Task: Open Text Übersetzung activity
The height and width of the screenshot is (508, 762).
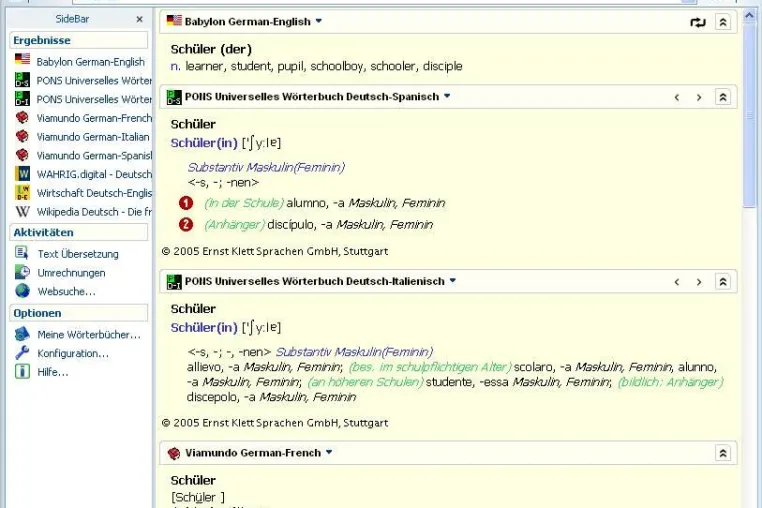Action: click(x=78, y=254)
